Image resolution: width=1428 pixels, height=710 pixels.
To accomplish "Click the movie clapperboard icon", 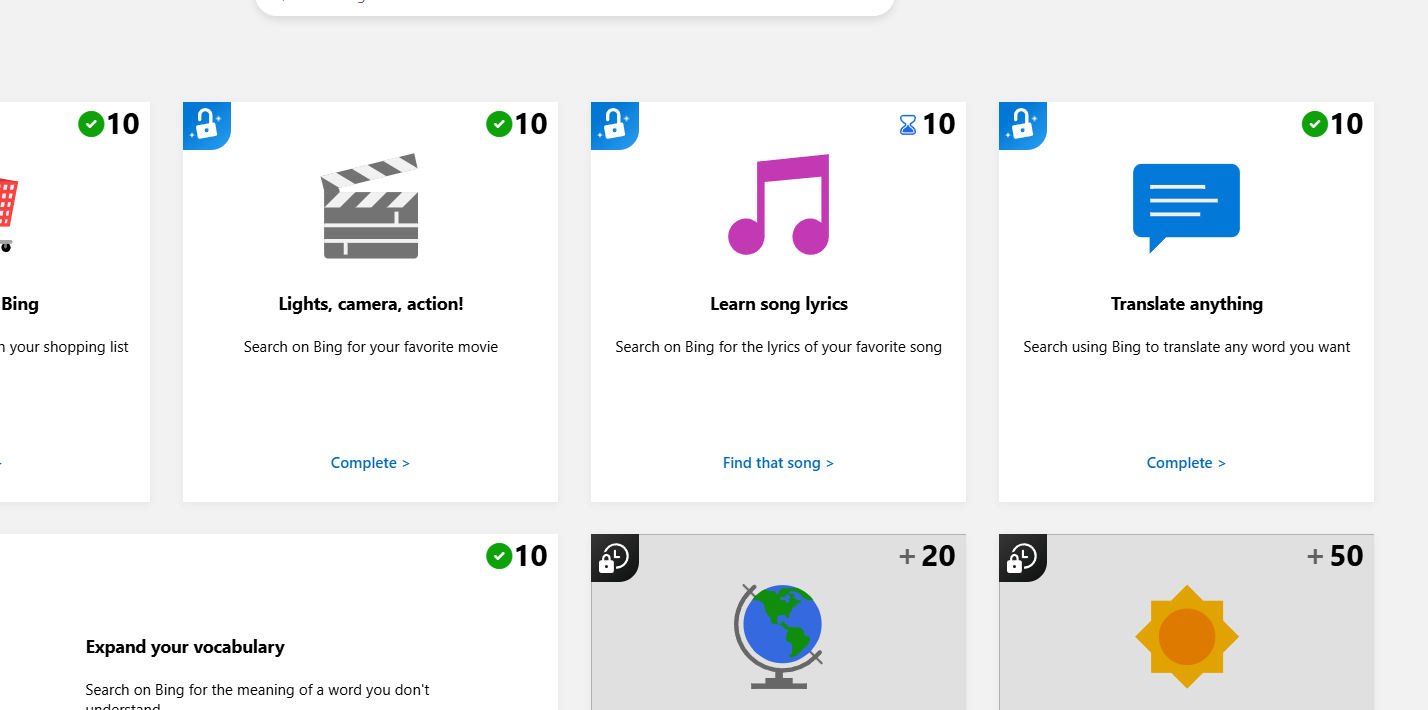I will pos(370,206).
